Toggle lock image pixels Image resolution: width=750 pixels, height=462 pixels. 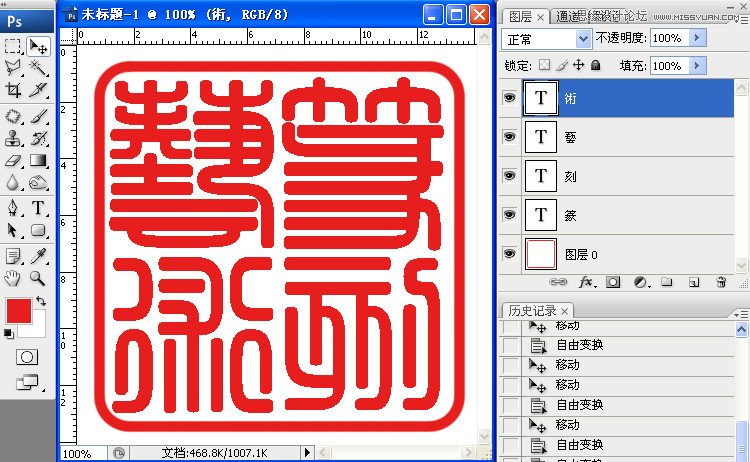(x=562, y=65)
